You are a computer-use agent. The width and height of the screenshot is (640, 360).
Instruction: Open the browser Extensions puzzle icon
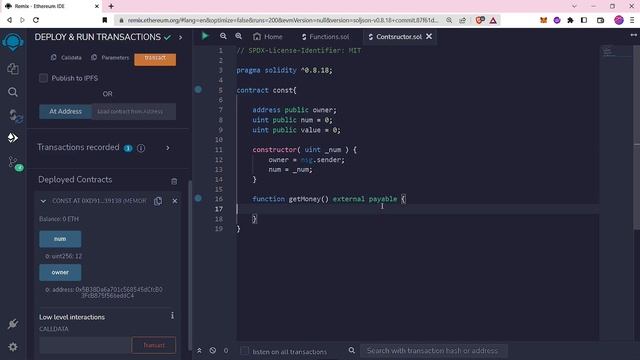(x=570, y=20)
